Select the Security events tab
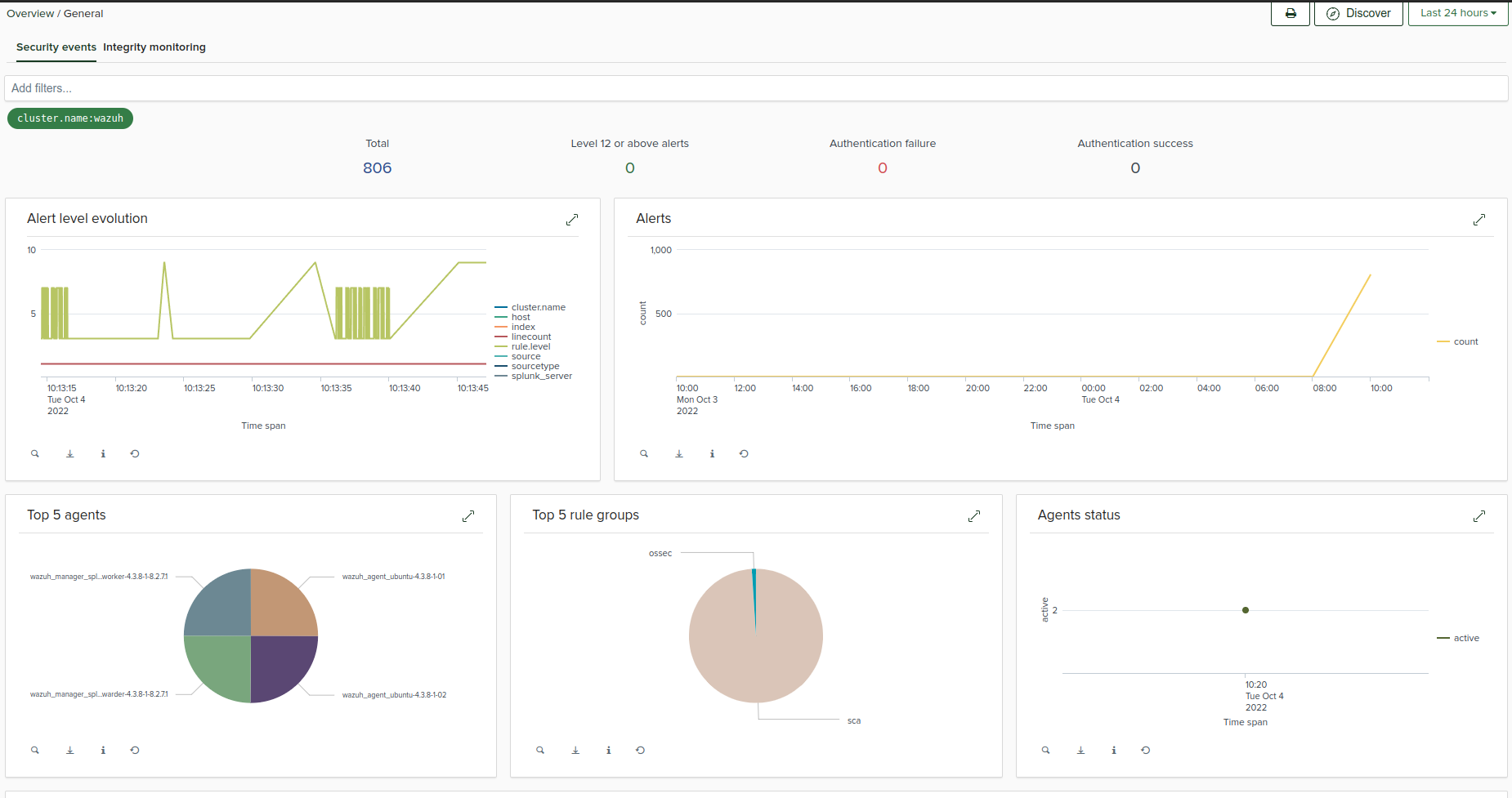1512x798 pixels. tap(56, 47)
